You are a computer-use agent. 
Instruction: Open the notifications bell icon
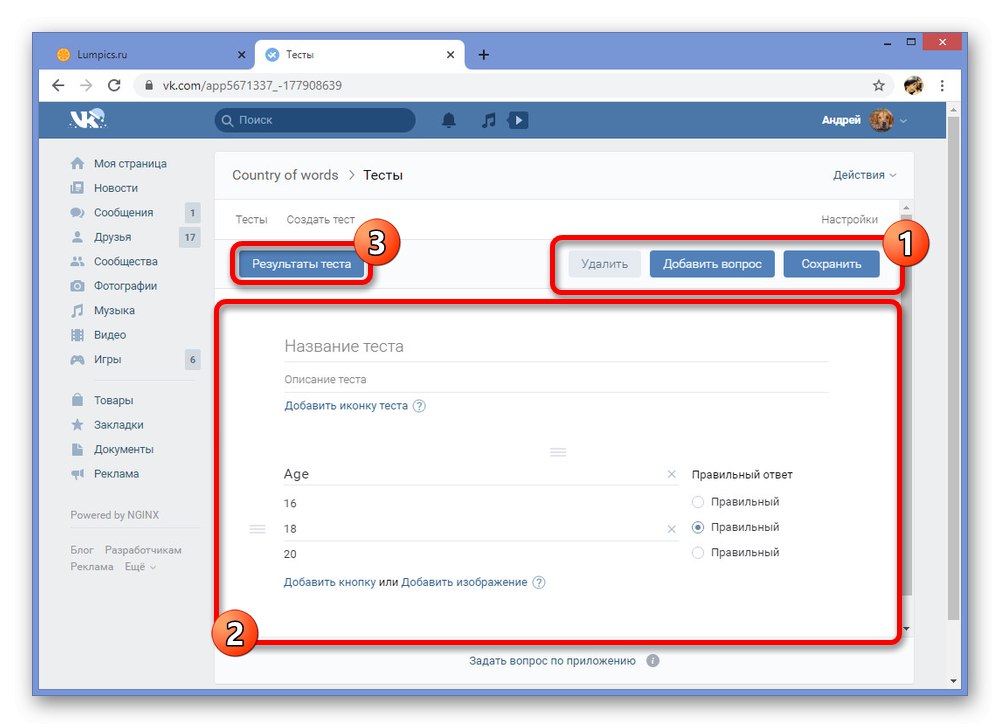pos(449,120)
